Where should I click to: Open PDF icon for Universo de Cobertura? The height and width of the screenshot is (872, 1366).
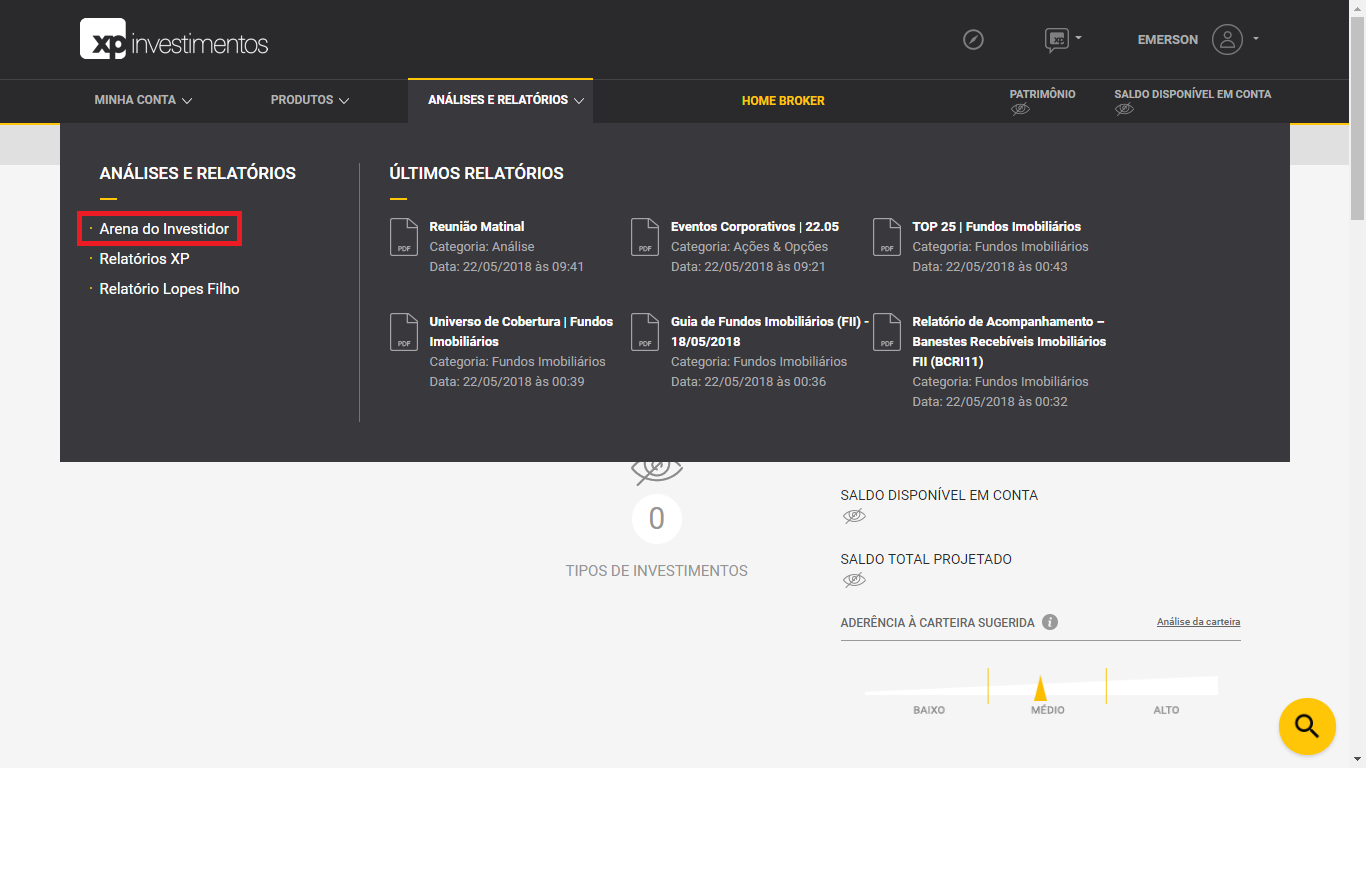tap(404, 332)
